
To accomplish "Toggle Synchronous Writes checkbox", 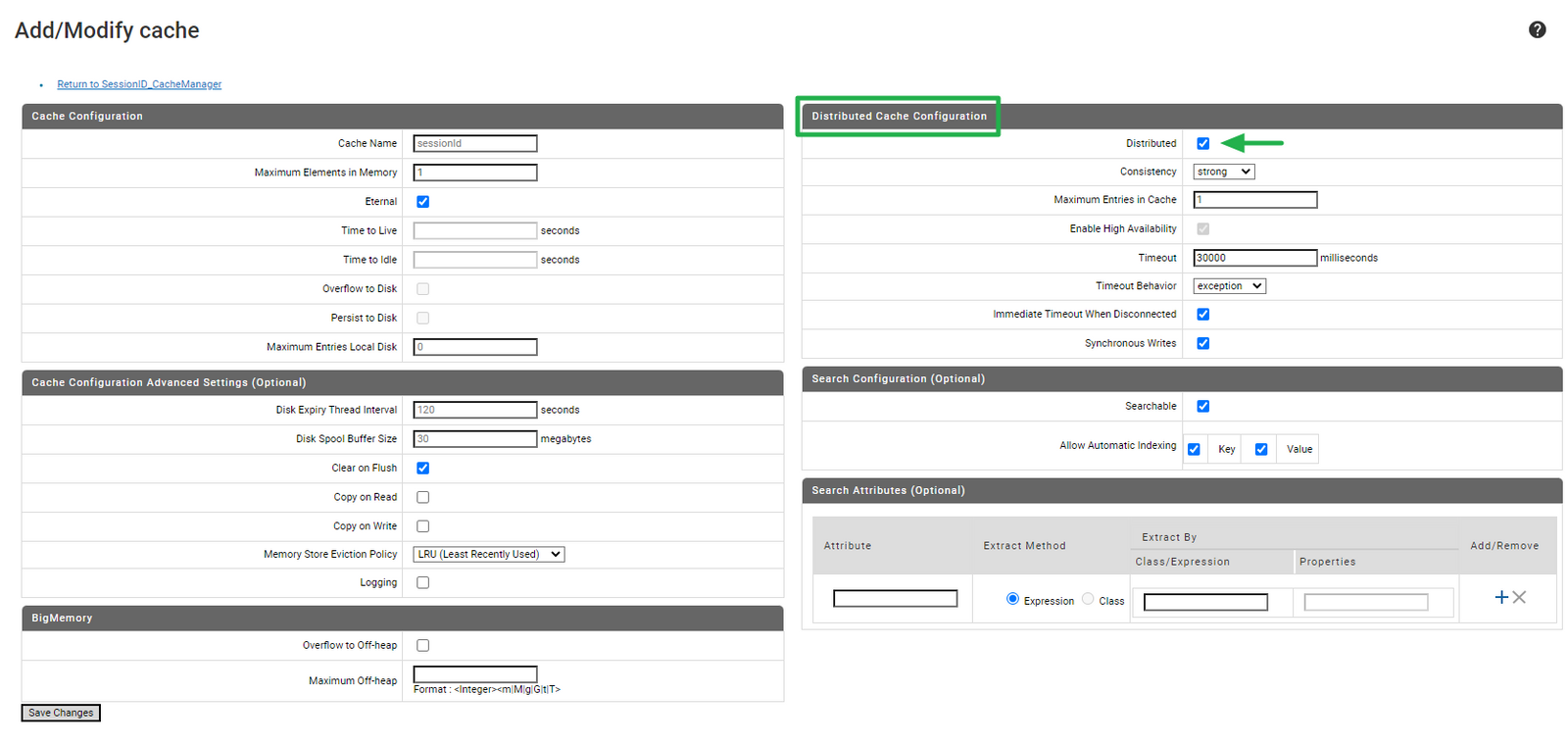I will [x=1202, y=343].
